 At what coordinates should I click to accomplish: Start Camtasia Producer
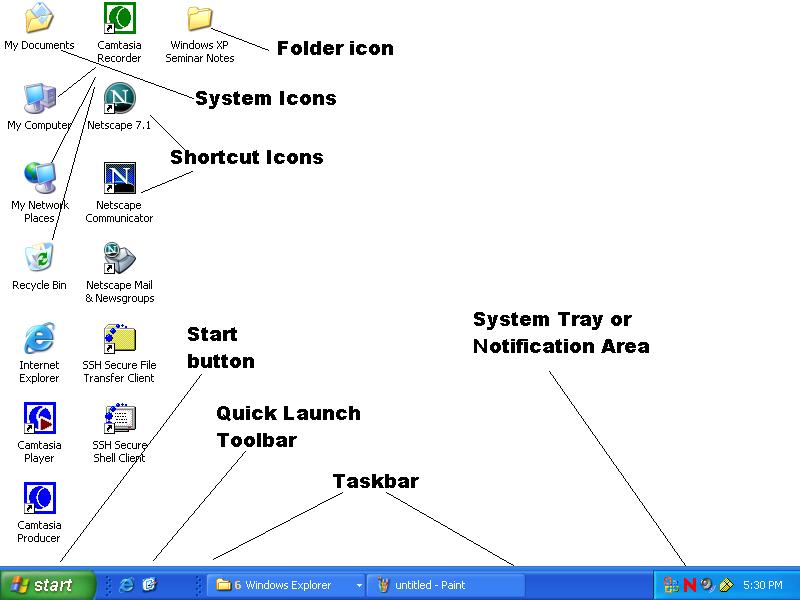39,498
